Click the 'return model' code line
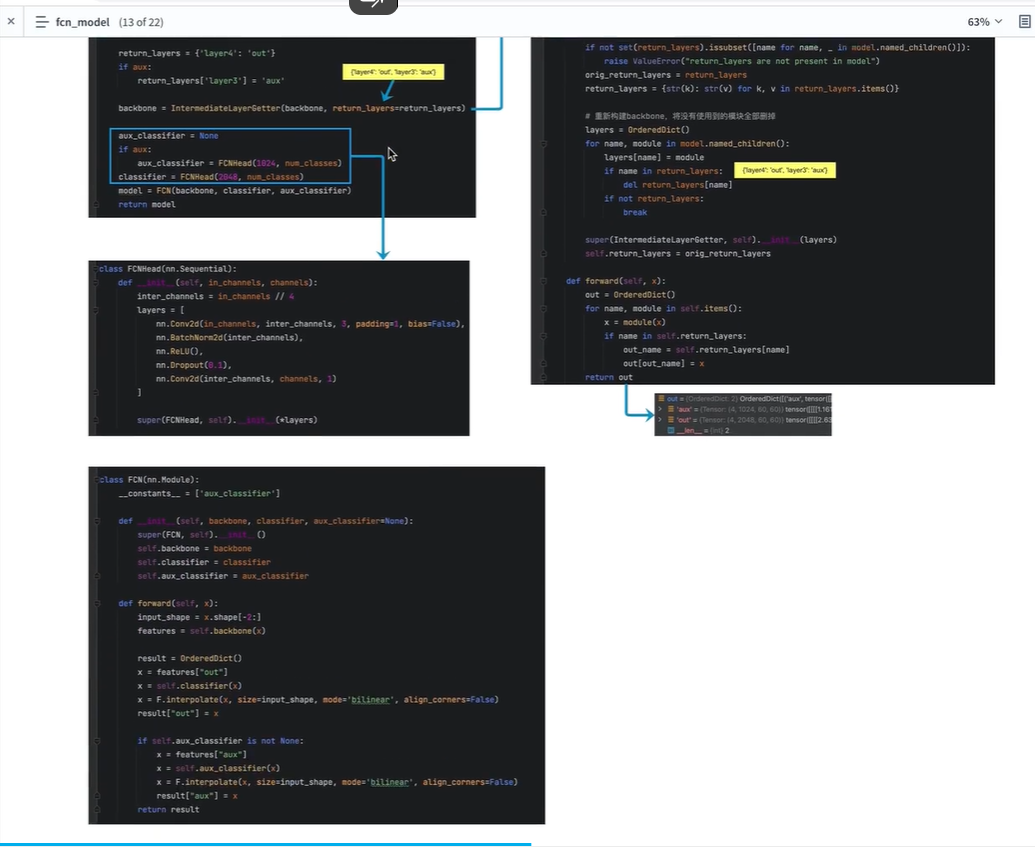Screen dimensions: 1035x847 (147, 205)
